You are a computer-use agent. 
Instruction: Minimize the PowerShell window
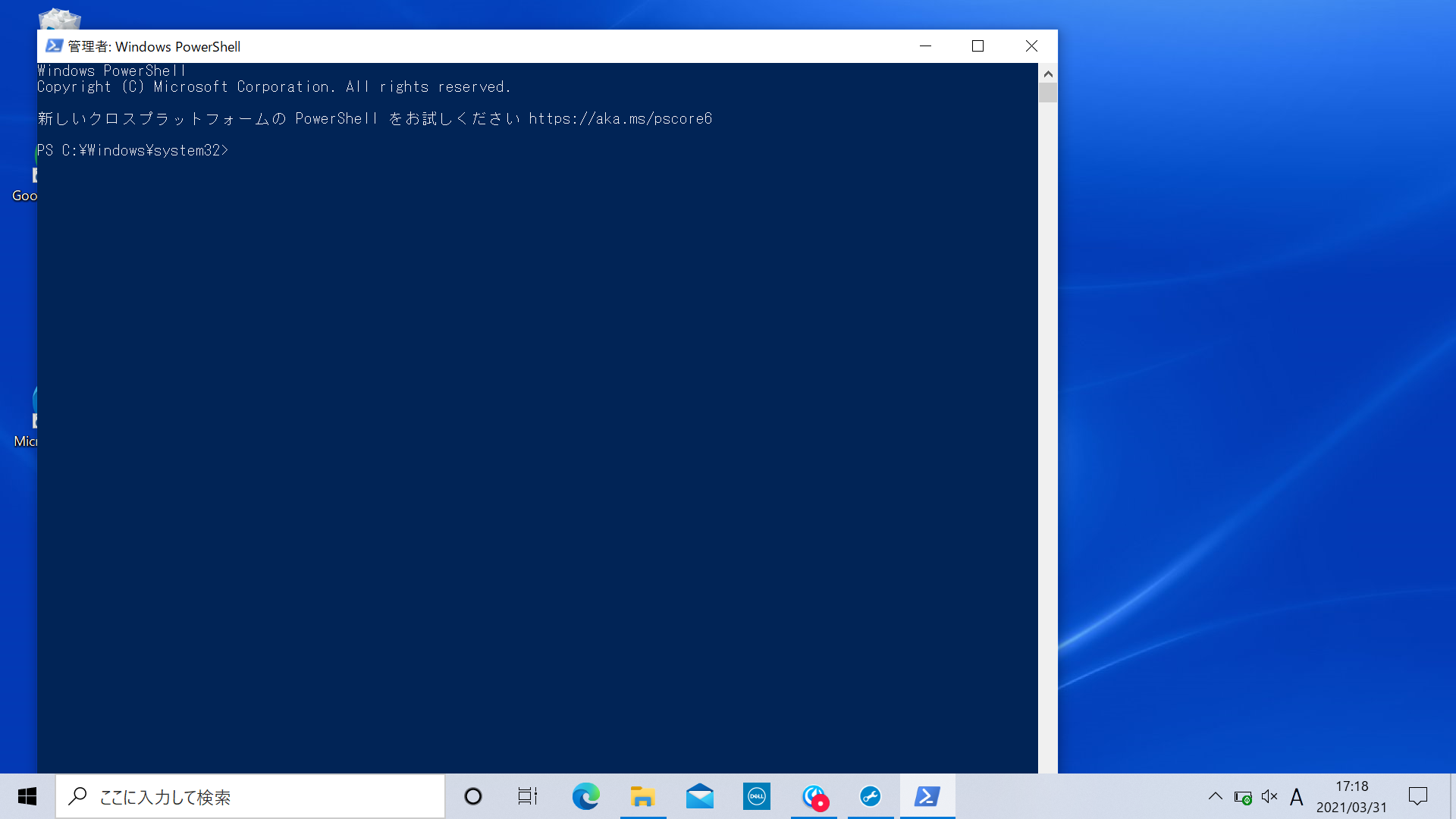click(x=925, y=46)
